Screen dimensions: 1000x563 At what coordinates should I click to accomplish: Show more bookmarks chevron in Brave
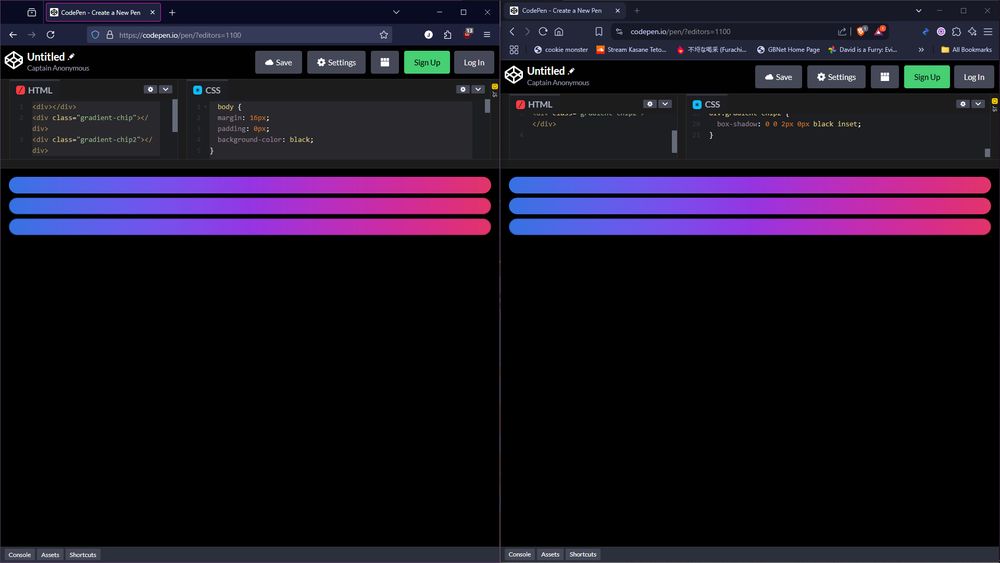[x=921, y=49]
